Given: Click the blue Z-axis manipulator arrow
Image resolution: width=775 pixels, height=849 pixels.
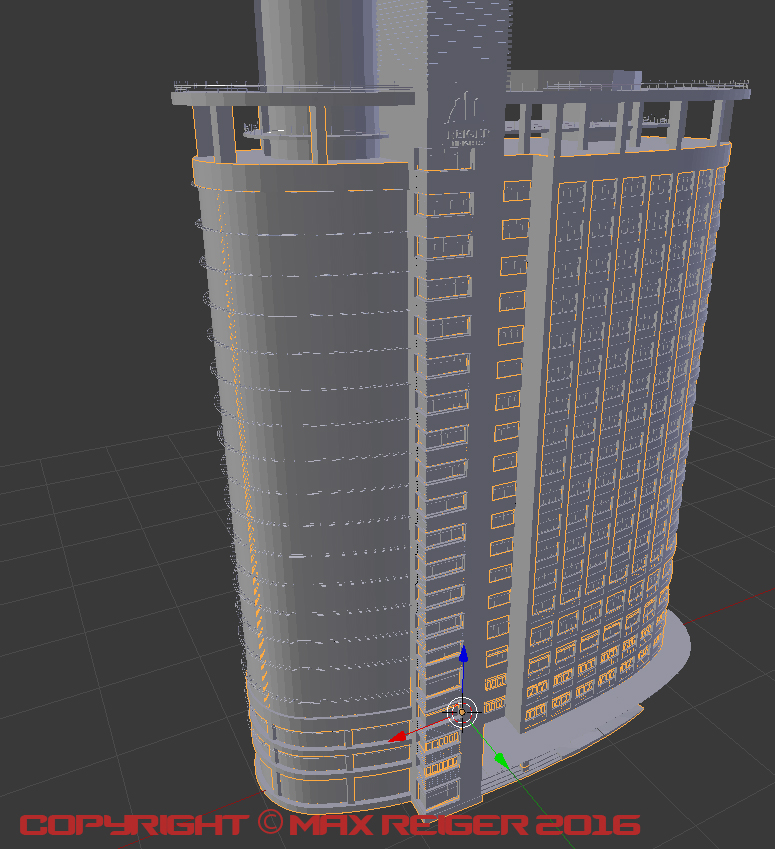Looking at the screenshot, I should click(463, 654).
